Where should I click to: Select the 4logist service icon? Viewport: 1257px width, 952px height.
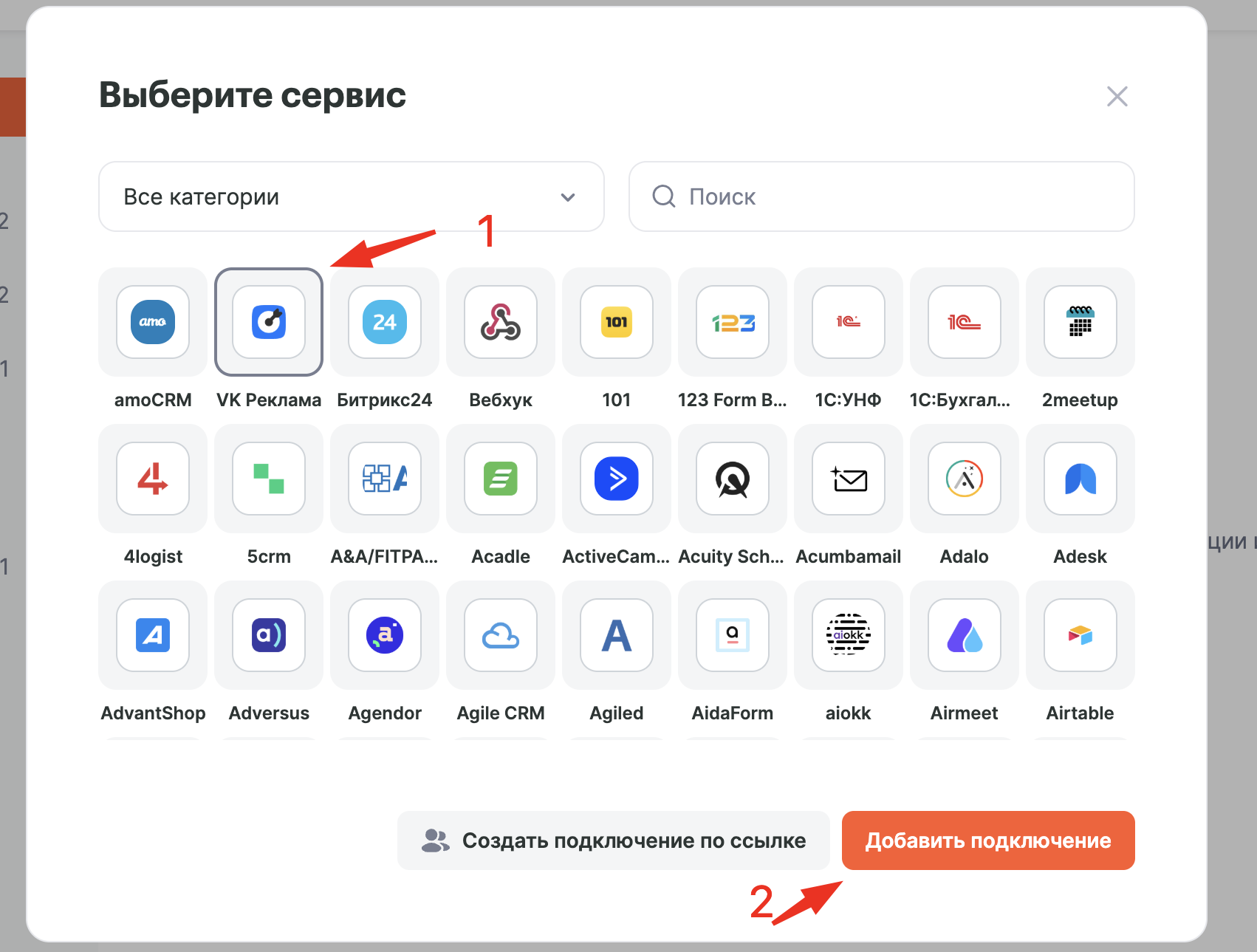pos(153,479)
